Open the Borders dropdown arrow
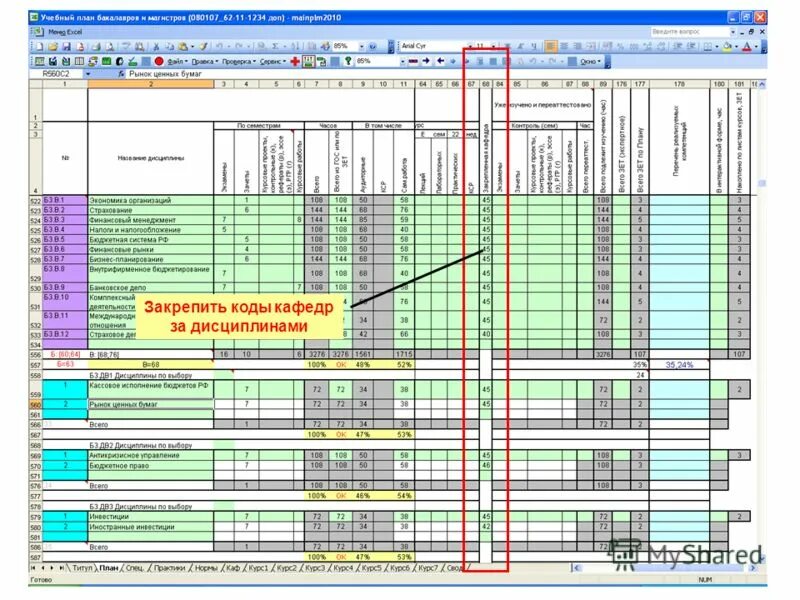Screen dimensions: 800x600 [x=716, y=46]
